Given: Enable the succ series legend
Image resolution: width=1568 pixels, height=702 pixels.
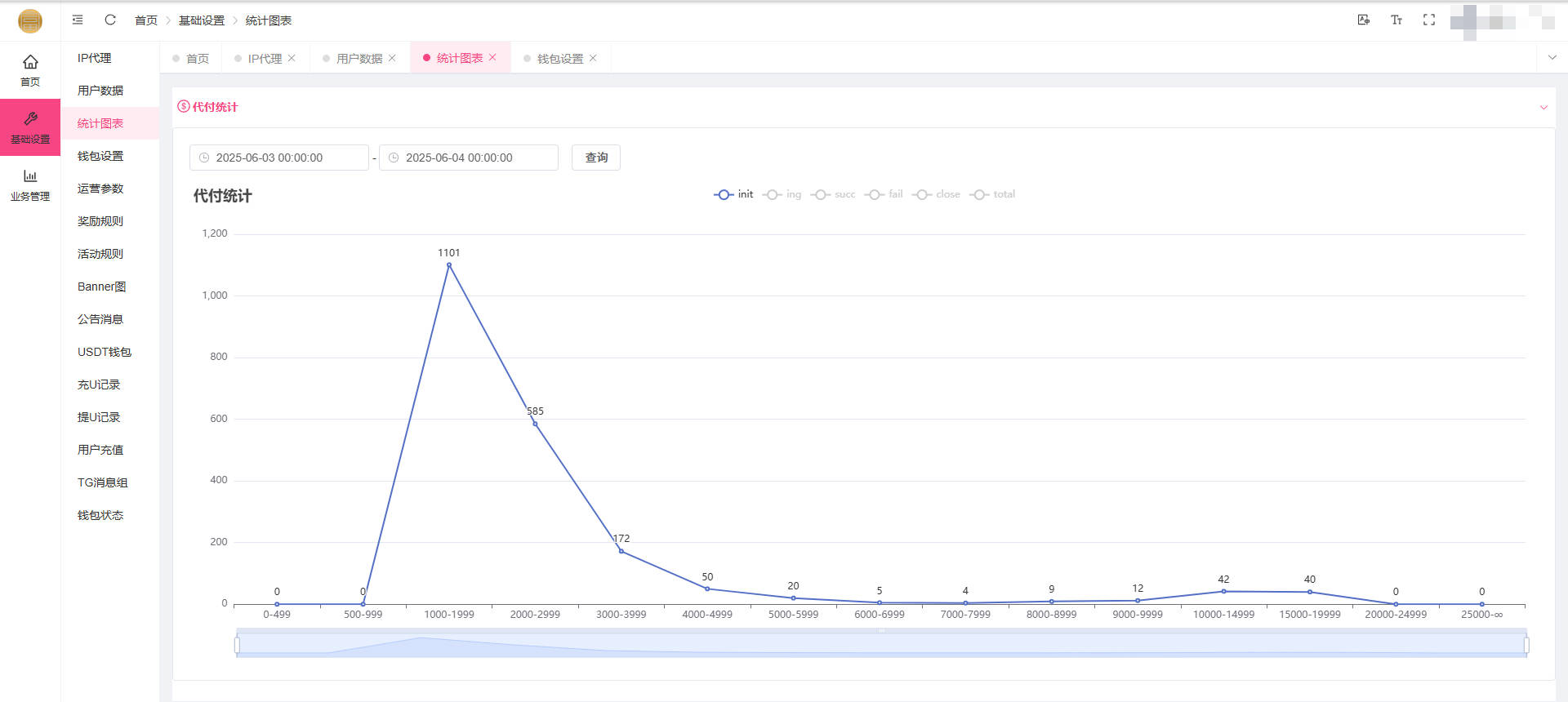Looking at the screenshot, I should pyautogui.click(x=833, y=194).
